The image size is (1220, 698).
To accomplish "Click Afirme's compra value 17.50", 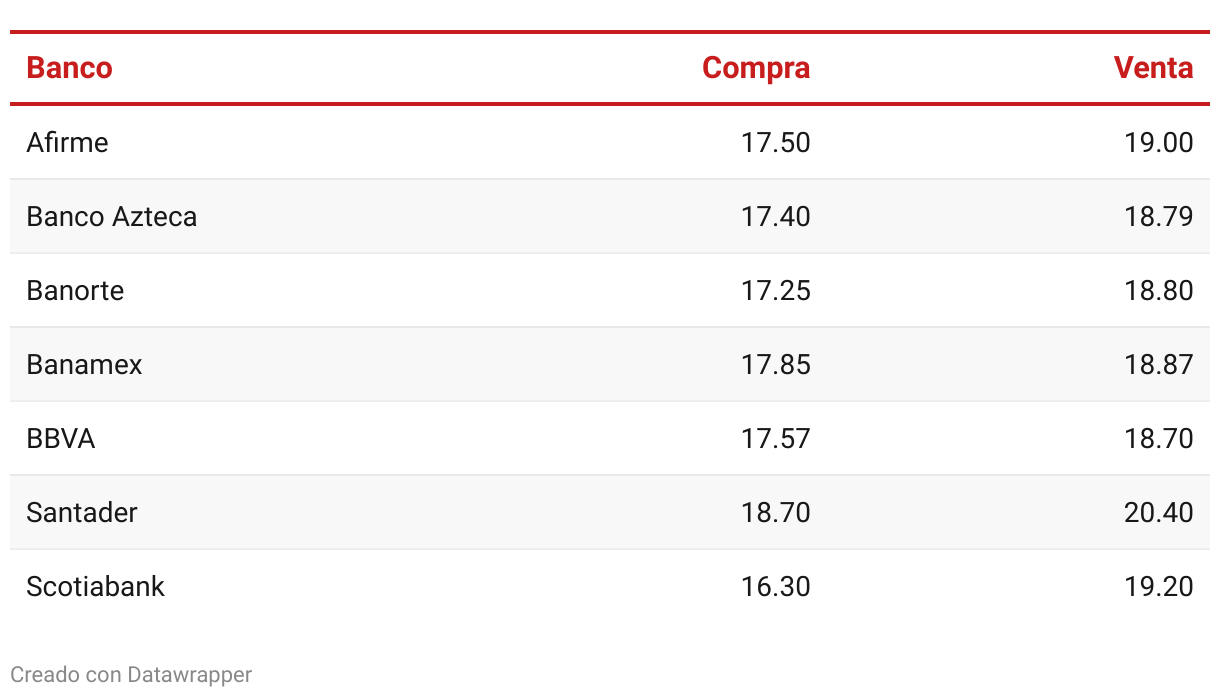I will (775, 142).
